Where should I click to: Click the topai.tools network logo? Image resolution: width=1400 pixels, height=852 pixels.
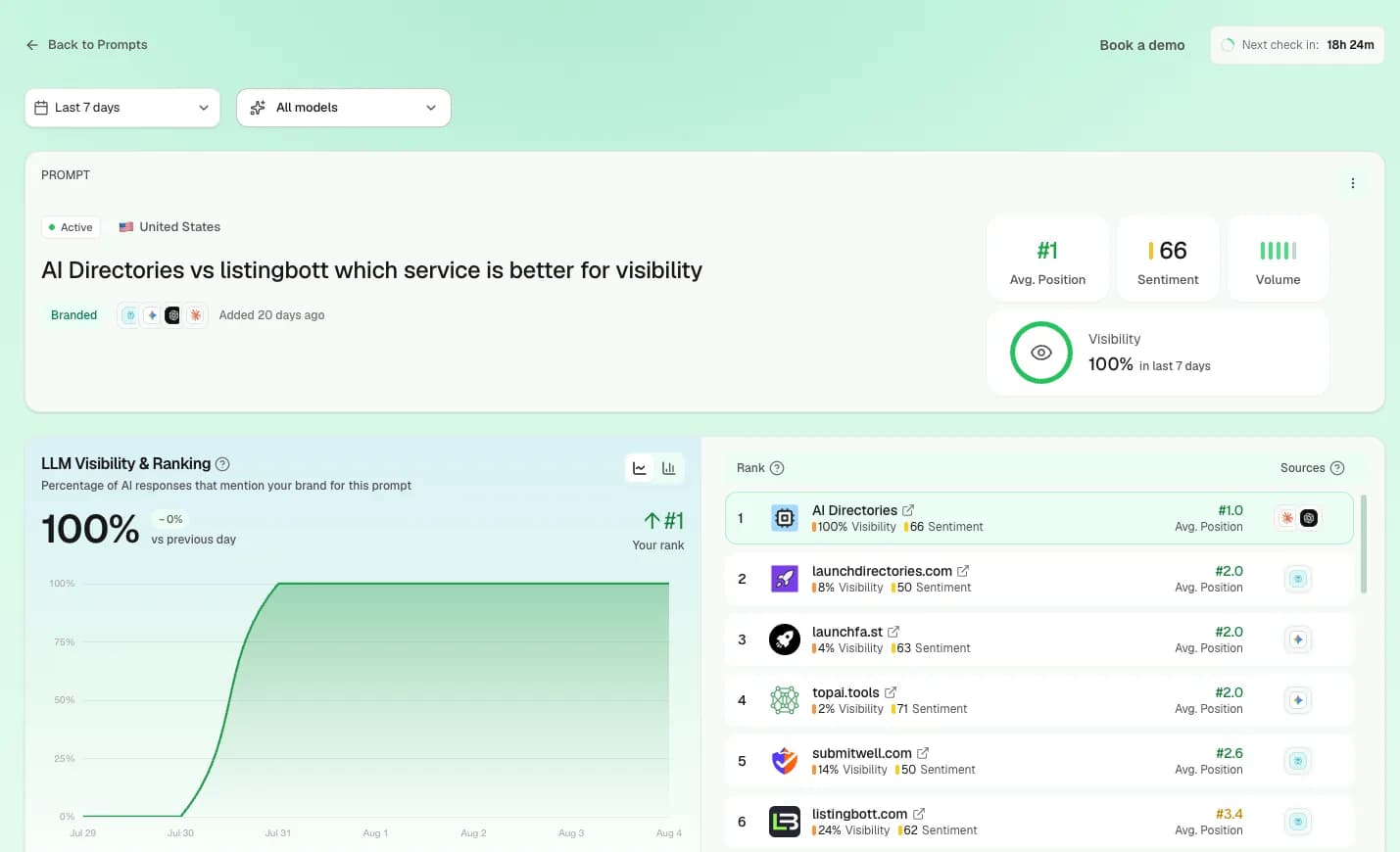pos(785,700)
